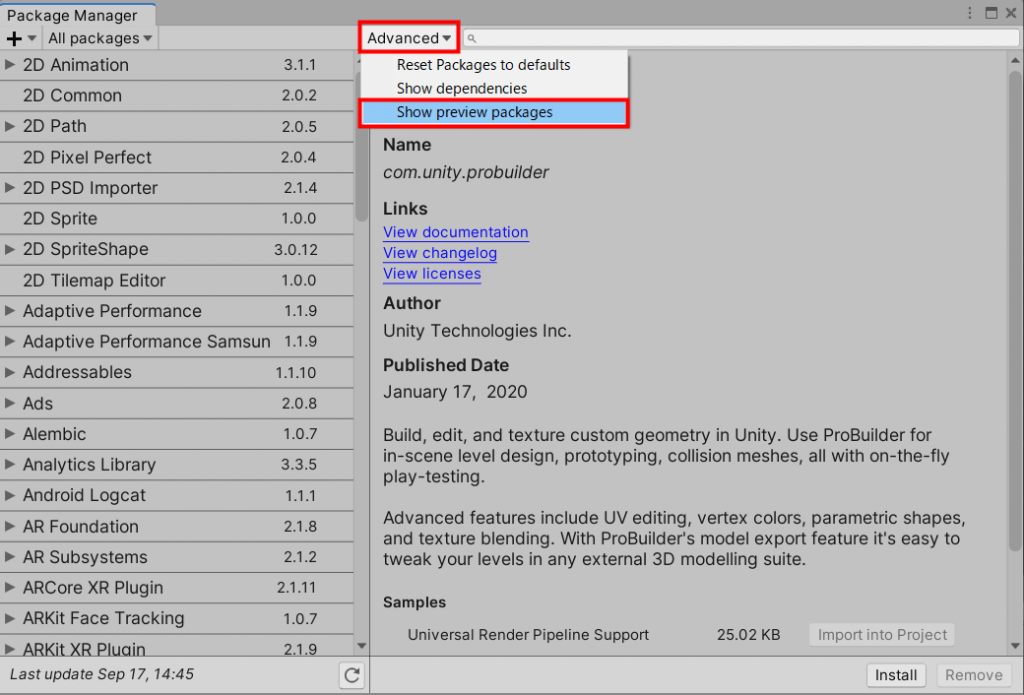1024x695 pixels.
Task: Click the plus add package icon
Action: 14,39
